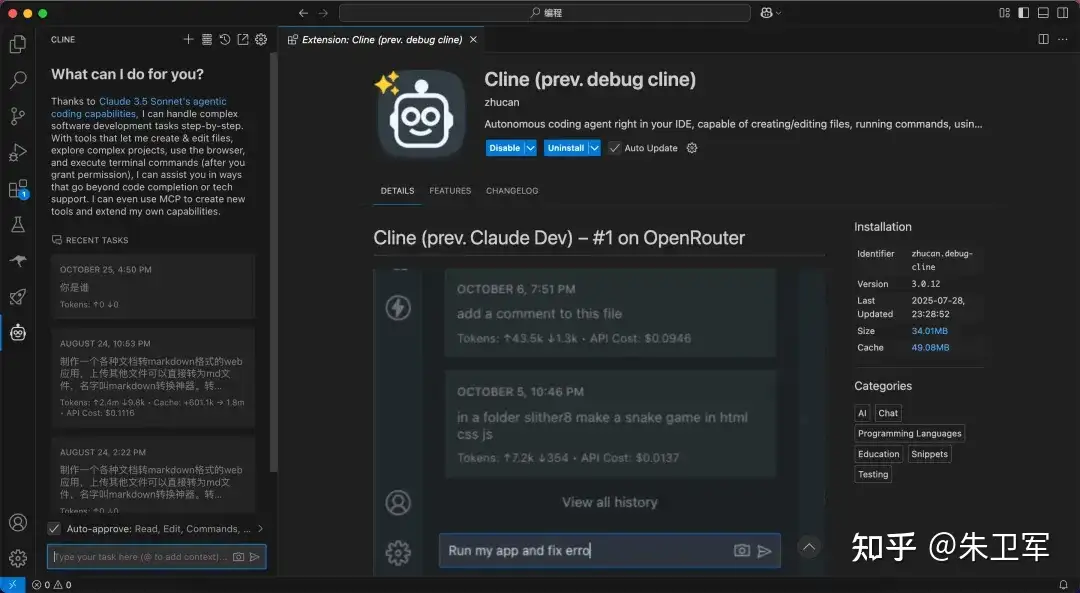Image resolution: width=1080 pixels, height=593 pixels.
Task: Toggle secondary side bar layout icon
Action: pos(1063,12)
